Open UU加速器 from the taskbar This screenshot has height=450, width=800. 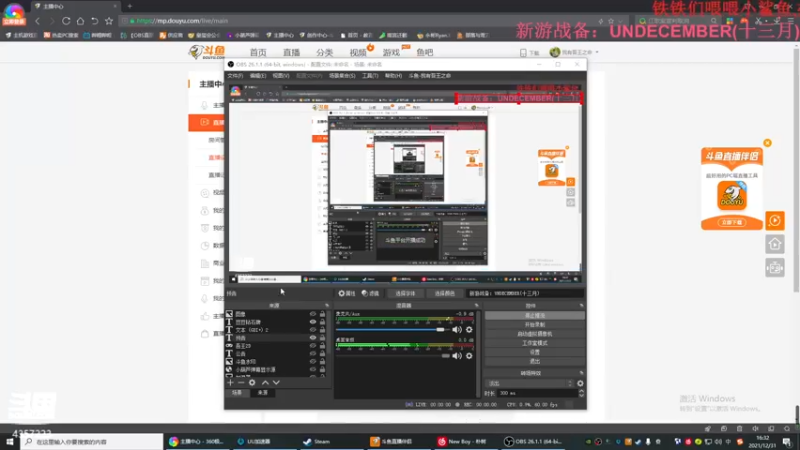(254, 442)
